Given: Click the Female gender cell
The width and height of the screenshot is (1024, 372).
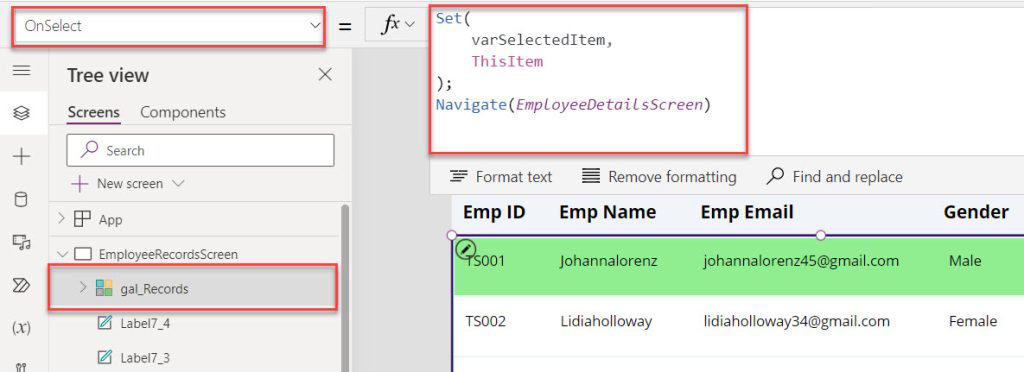Looking at the screenshot, I should (973, 321).
